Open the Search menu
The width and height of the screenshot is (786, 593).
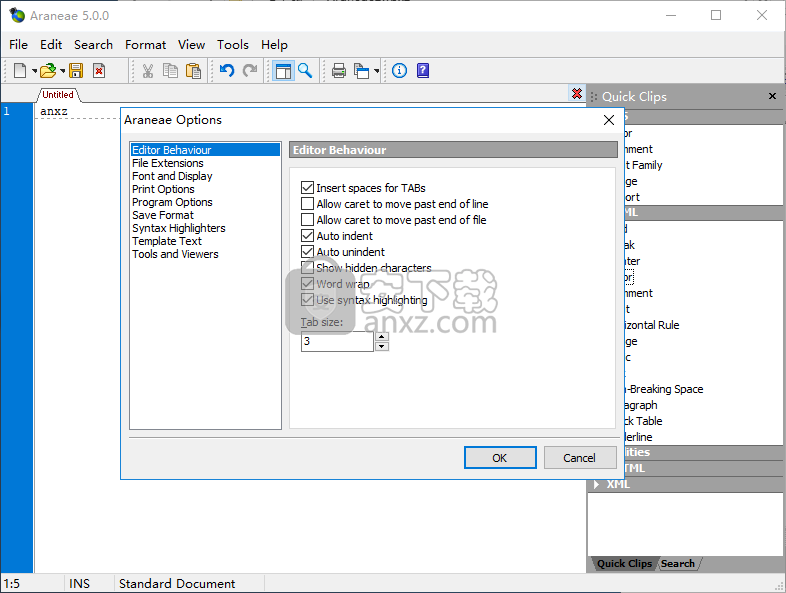tap(93, 45)
